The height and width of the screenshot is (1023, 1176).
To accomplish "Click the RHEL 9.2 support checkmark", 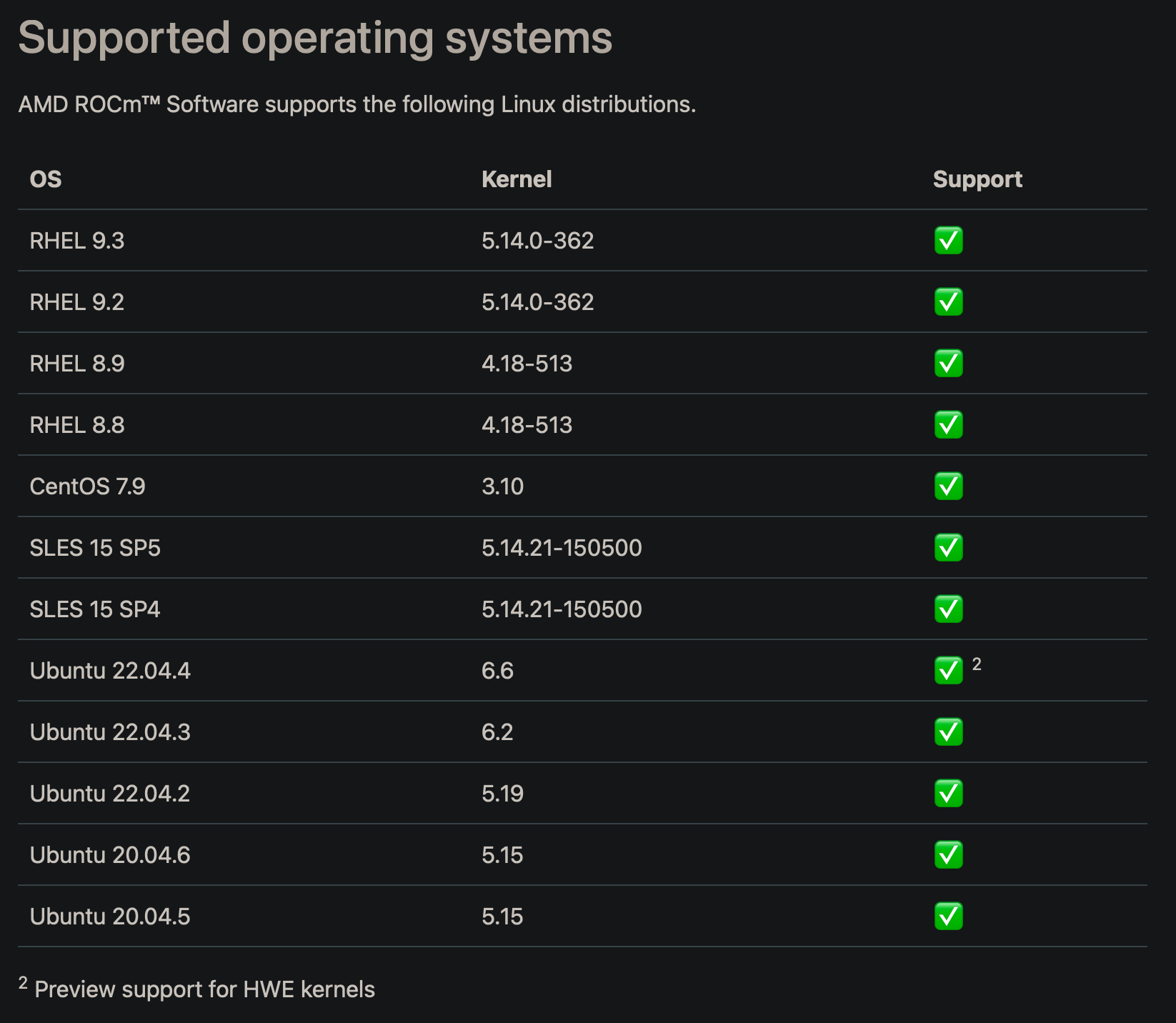I will tap(948, 302).
